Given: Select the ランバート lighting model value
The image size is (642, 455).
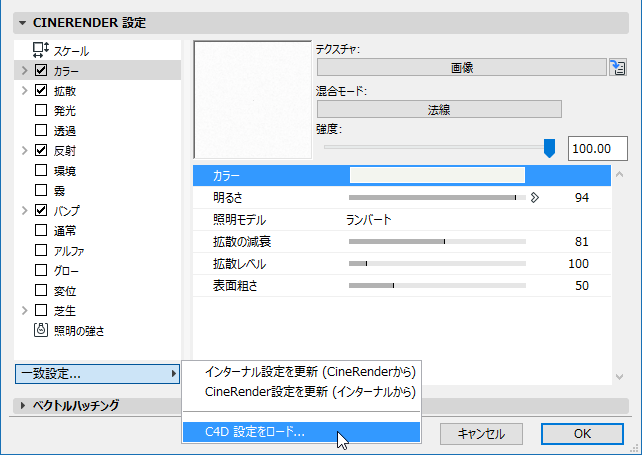Looking at the screenshot, I should [x=368, y=220].
